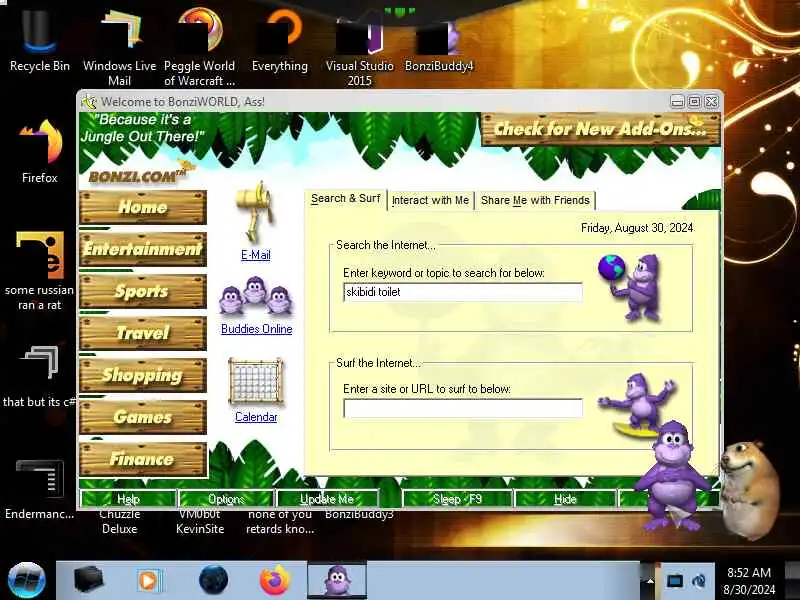Open the Travel section
Image resolution: width=800 pixels, height=600 pixels.
[x=143, y=333]
